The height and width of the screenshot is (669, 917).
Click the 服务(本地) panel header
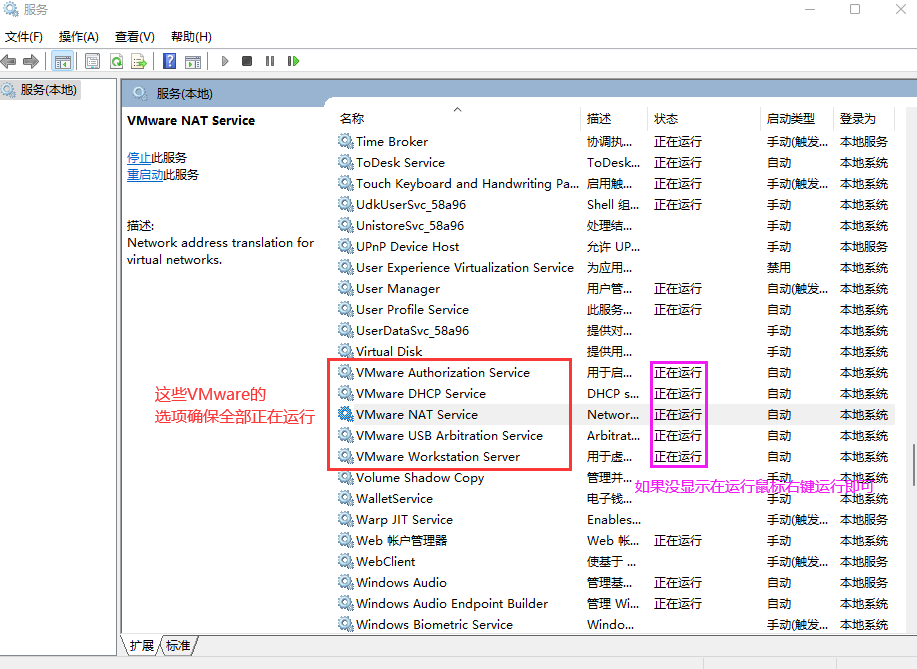click(x=184, y=94)
